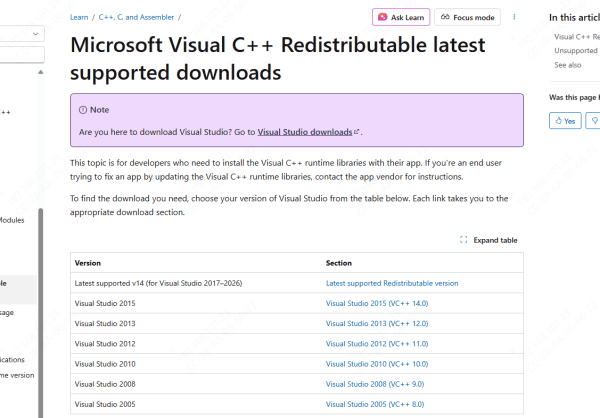Click the Expand table icon

point(463,240)
